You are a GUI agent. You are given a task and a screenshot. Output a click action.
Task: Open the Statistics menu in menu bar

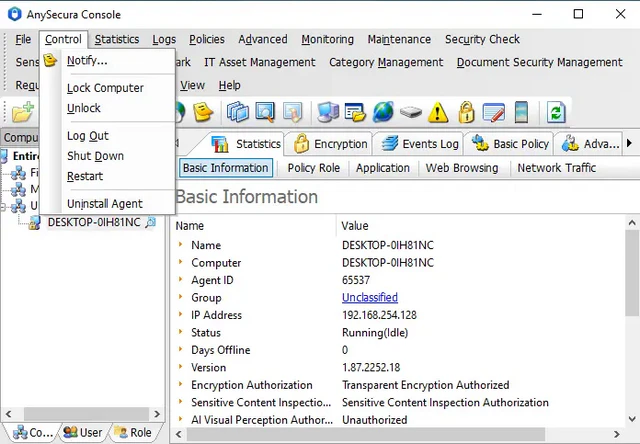point(117,39)
